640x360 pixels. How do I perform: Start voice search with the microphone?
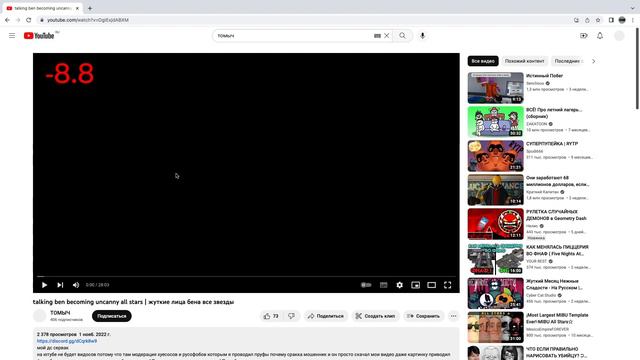pyautogui.click(x=422, y=36)
